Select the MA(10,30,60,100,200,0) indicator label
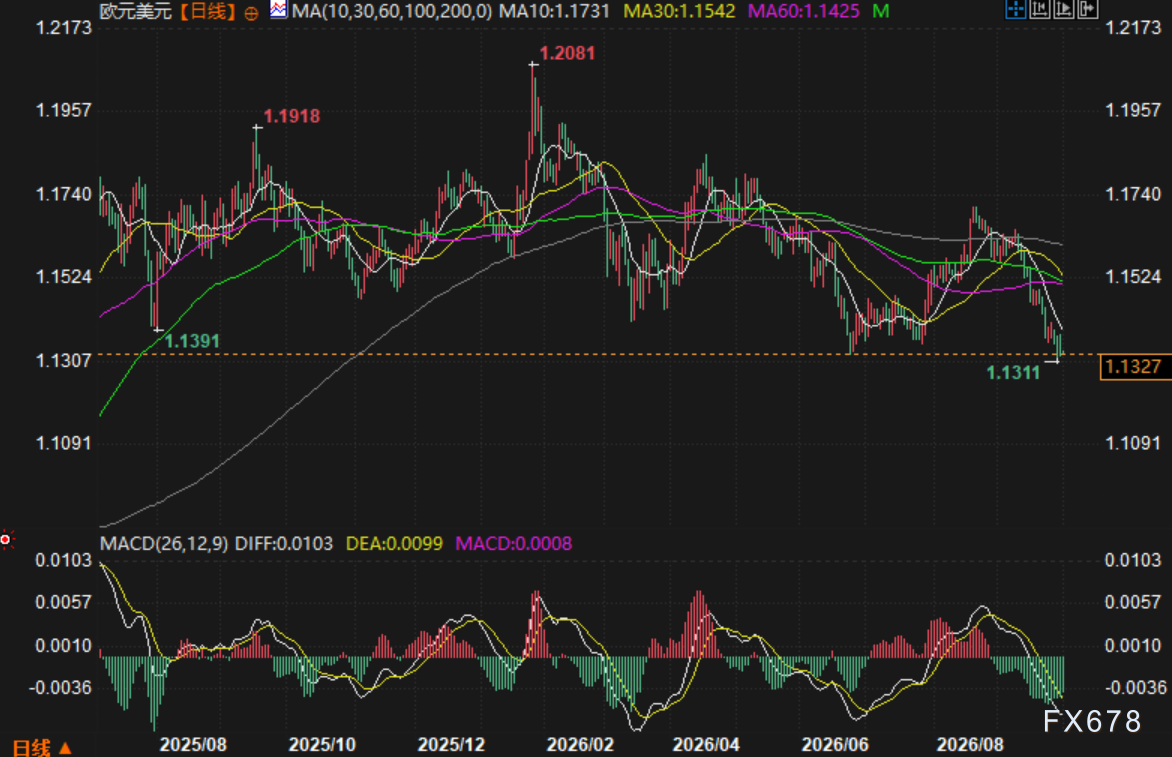 [x=392, y=11]
